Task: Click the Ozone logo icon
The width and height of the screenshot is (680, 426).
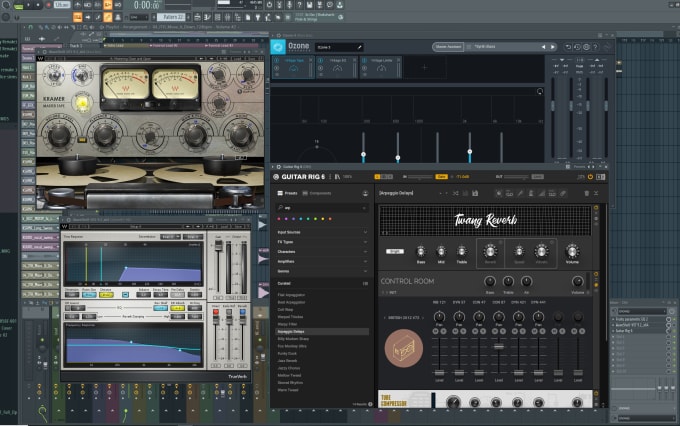Action: tap(278, 47)
